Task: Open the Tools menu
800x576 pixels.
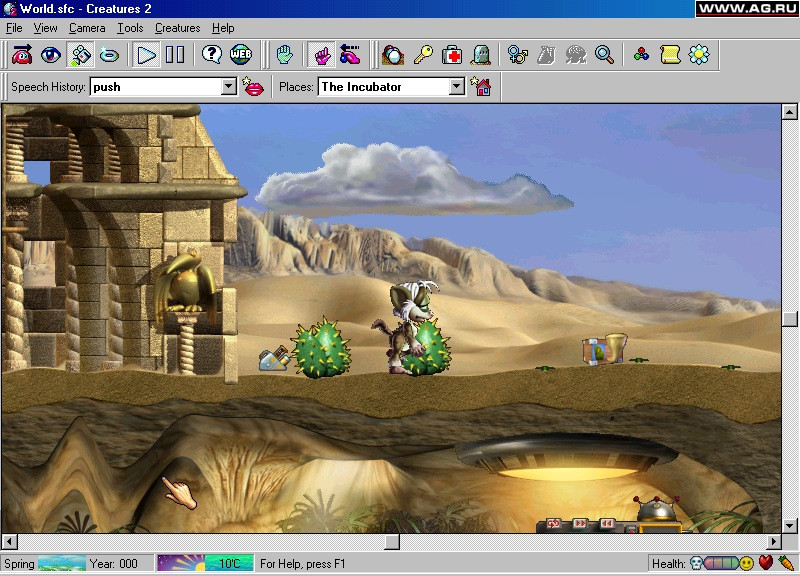Action: pyautogui.click(x=130, y=28)
